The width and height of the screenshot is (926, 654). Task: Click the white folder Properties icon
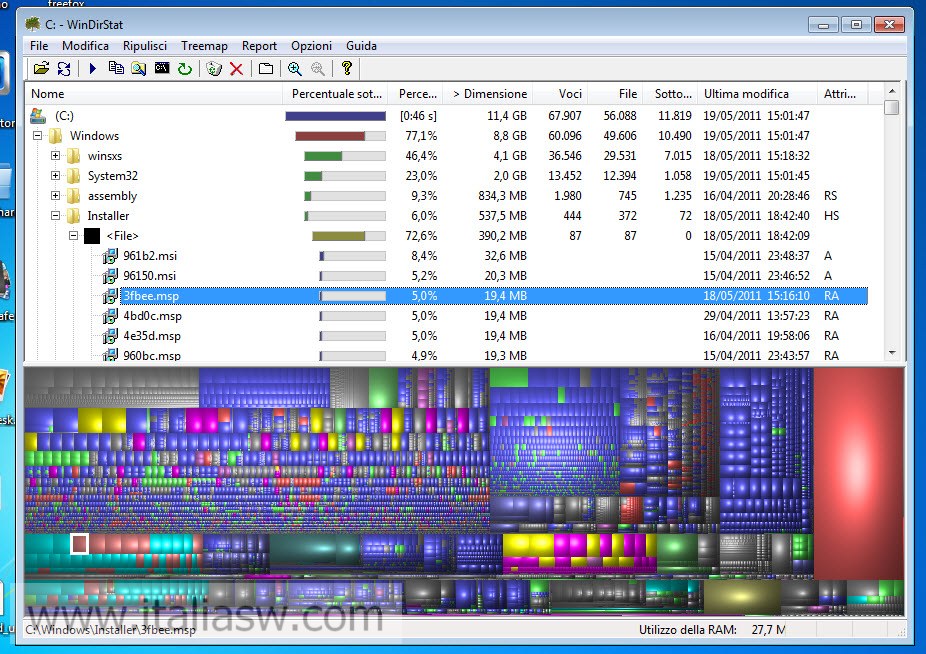266,69
